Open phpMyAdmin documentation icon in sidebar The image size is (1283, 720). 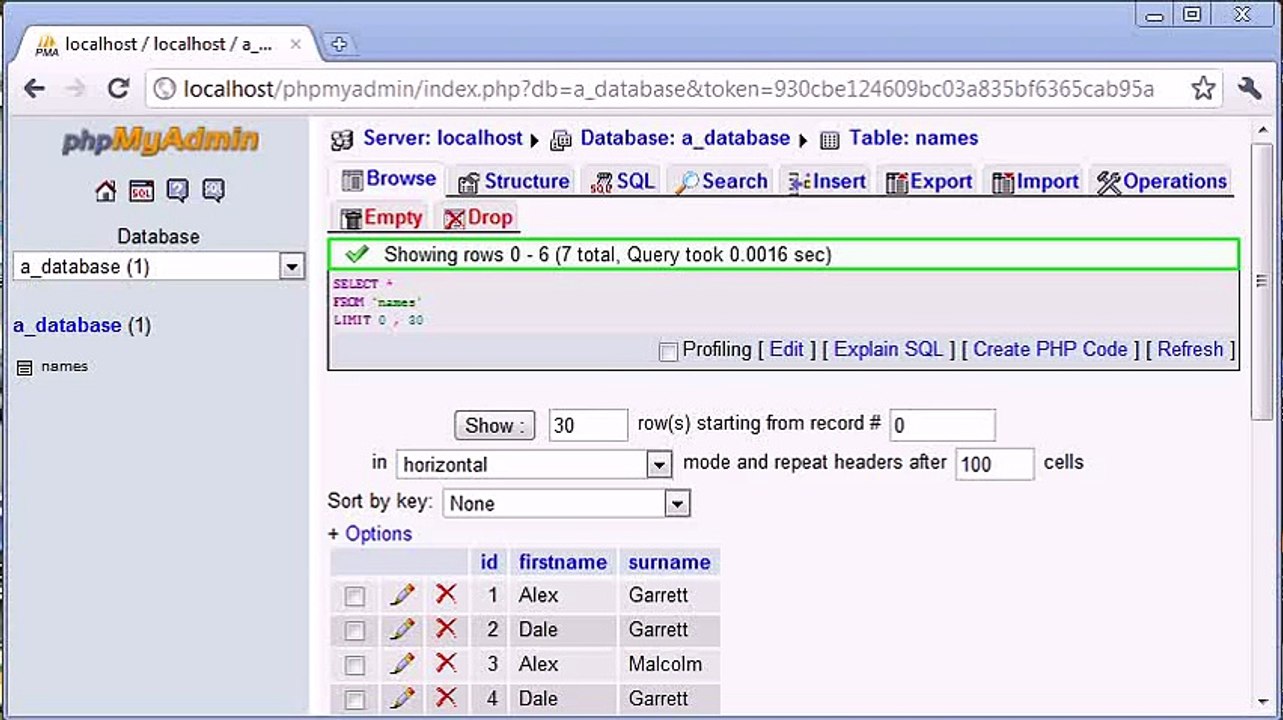[178, 191]
